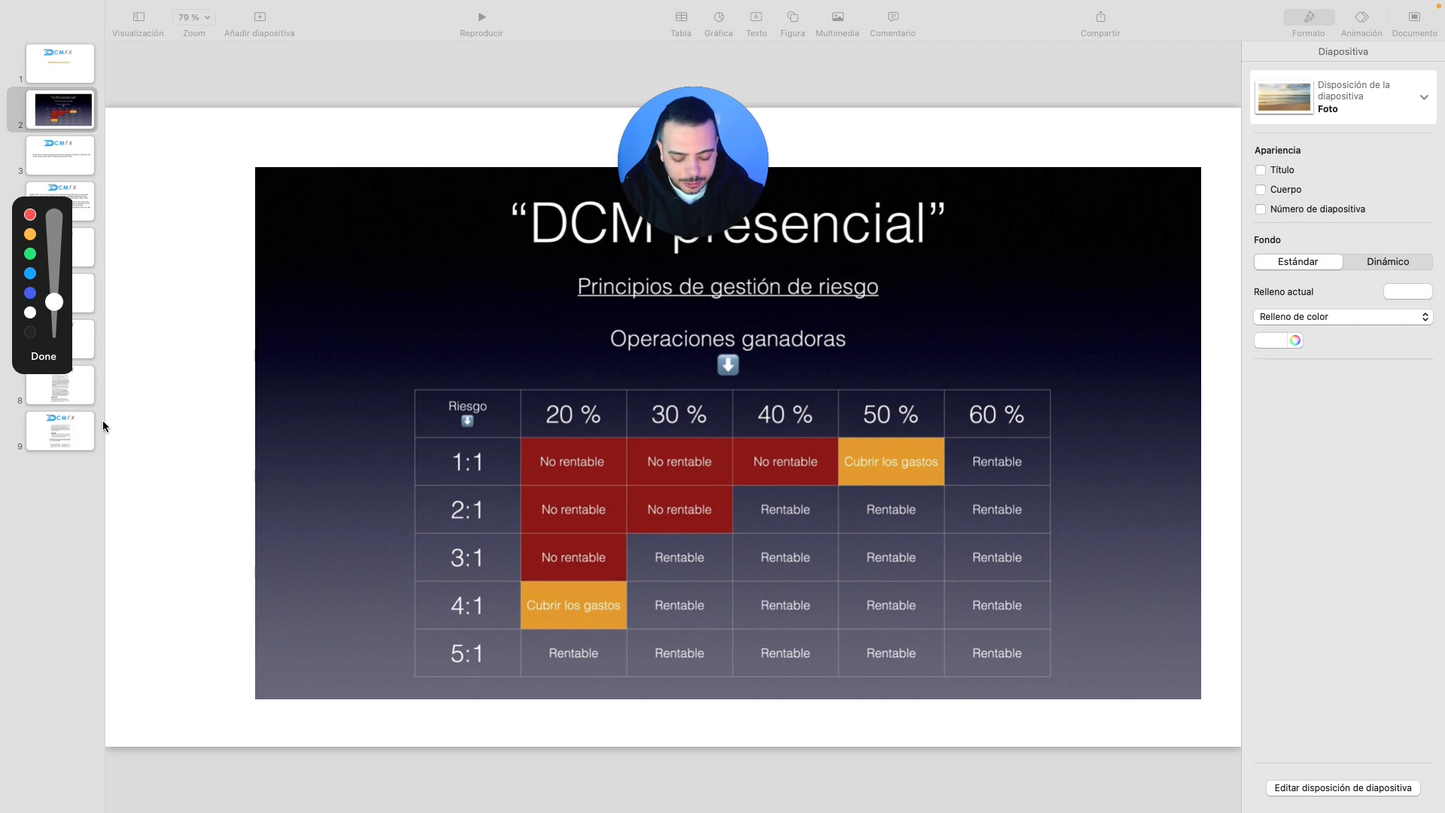
Task: Open the Relleno de color dropdown
Action: (x=1342, y=317)
